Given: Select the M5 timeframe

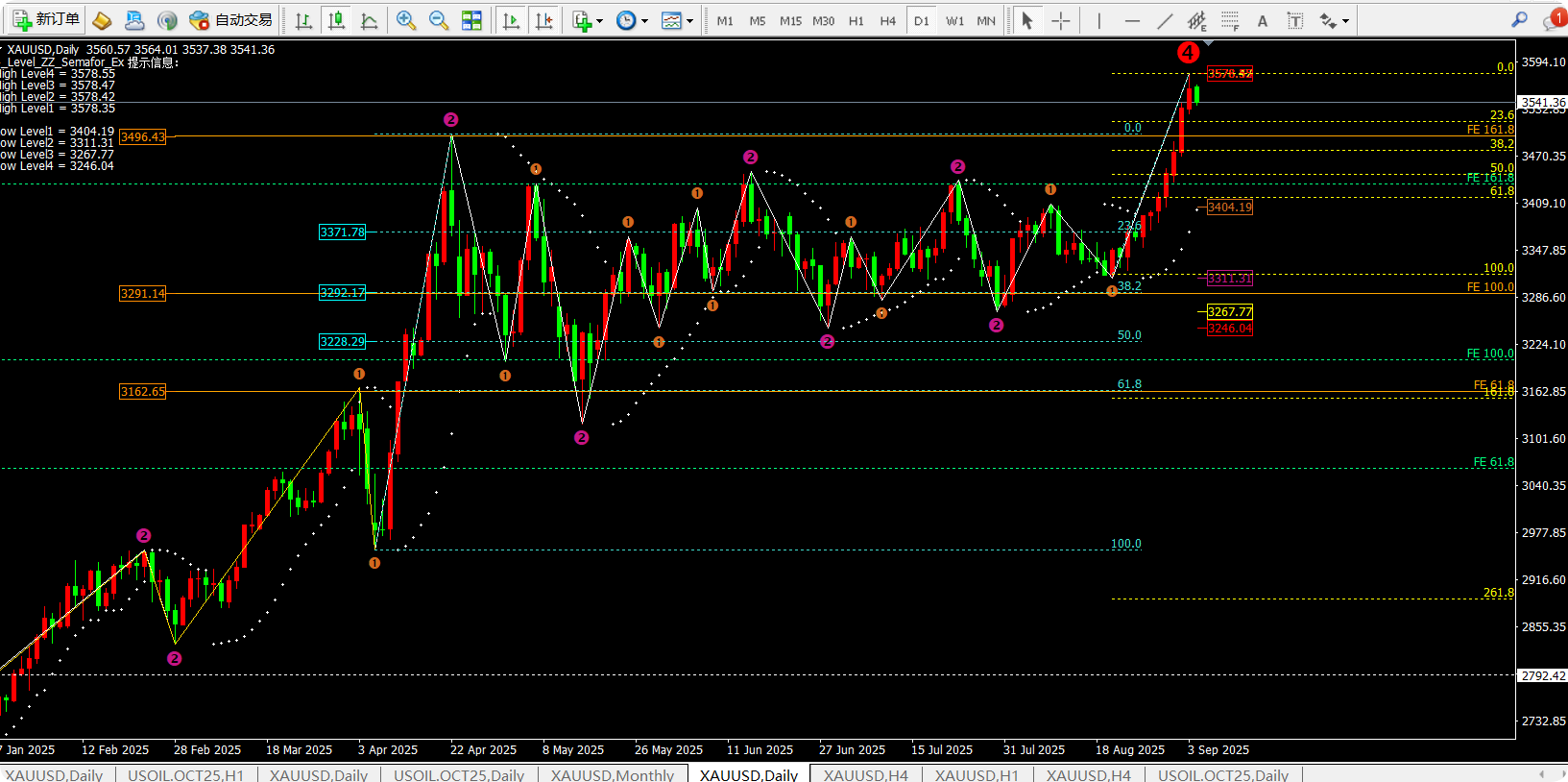Looking at the screenshot, I should click(758, 20).
